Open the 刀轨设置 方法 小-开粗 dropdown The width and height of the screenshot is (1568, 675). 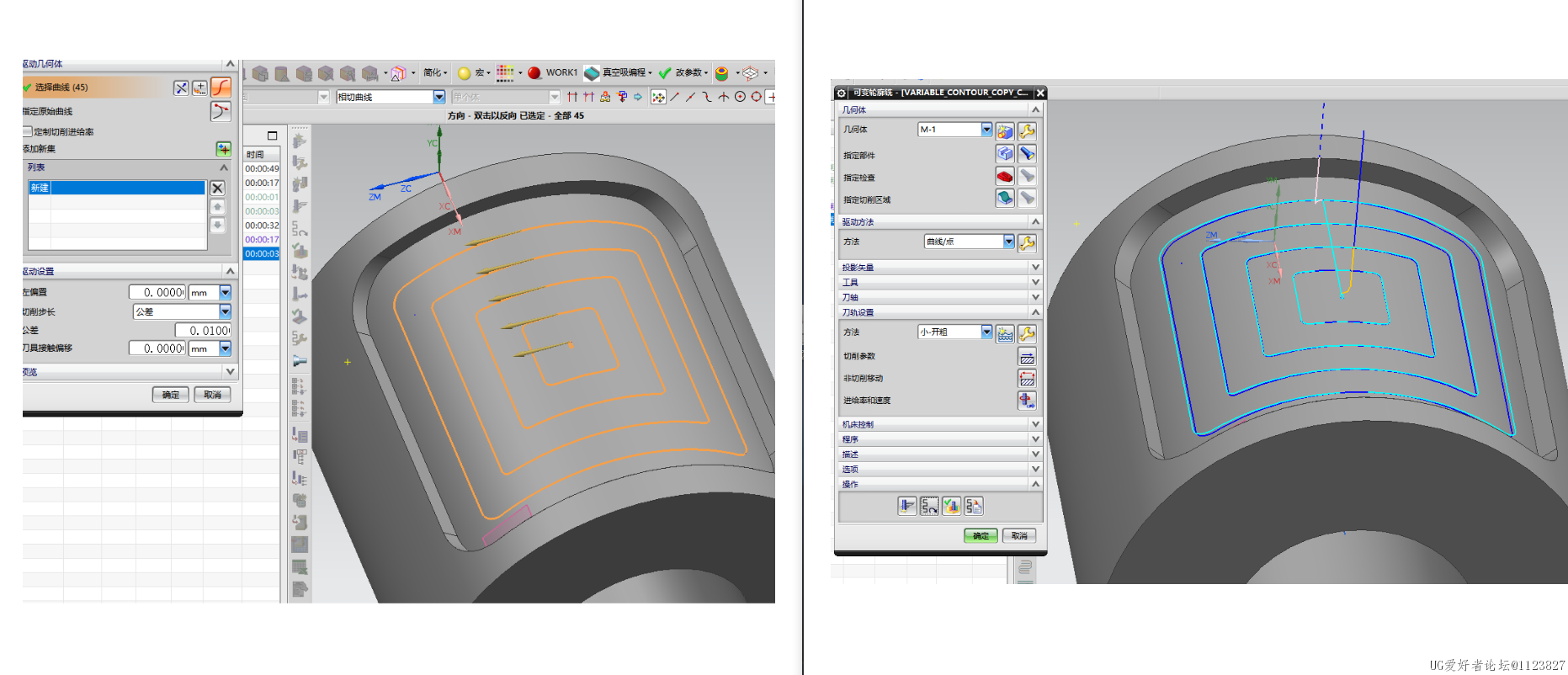click(986, 332)
